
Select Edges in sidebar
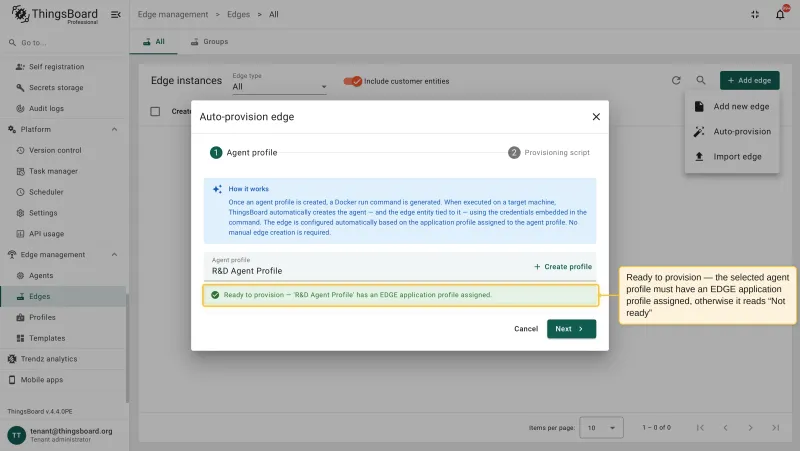(x=64, y=296)
